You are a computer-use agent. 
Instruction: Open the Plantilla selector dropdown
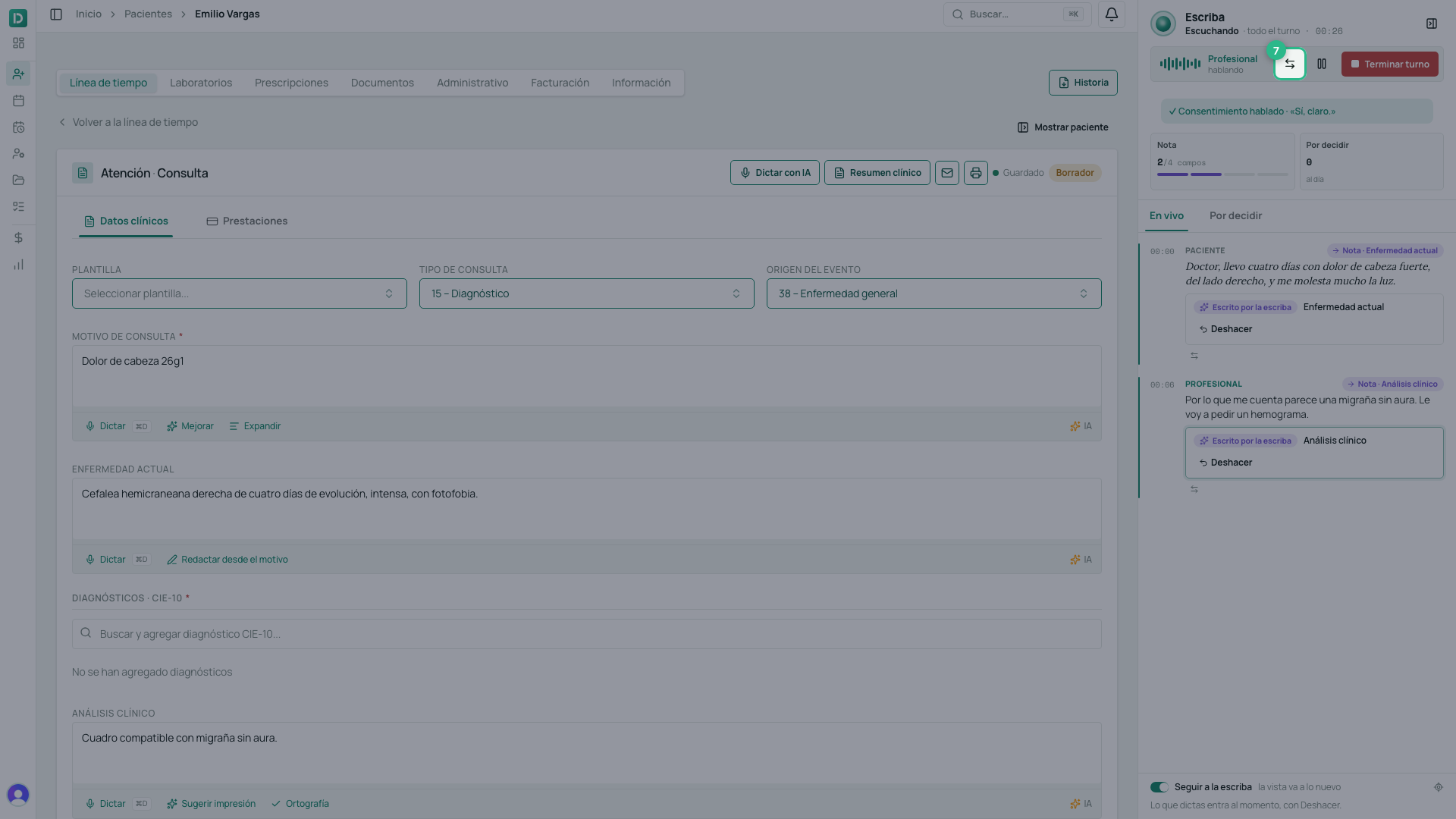(240, 293)
